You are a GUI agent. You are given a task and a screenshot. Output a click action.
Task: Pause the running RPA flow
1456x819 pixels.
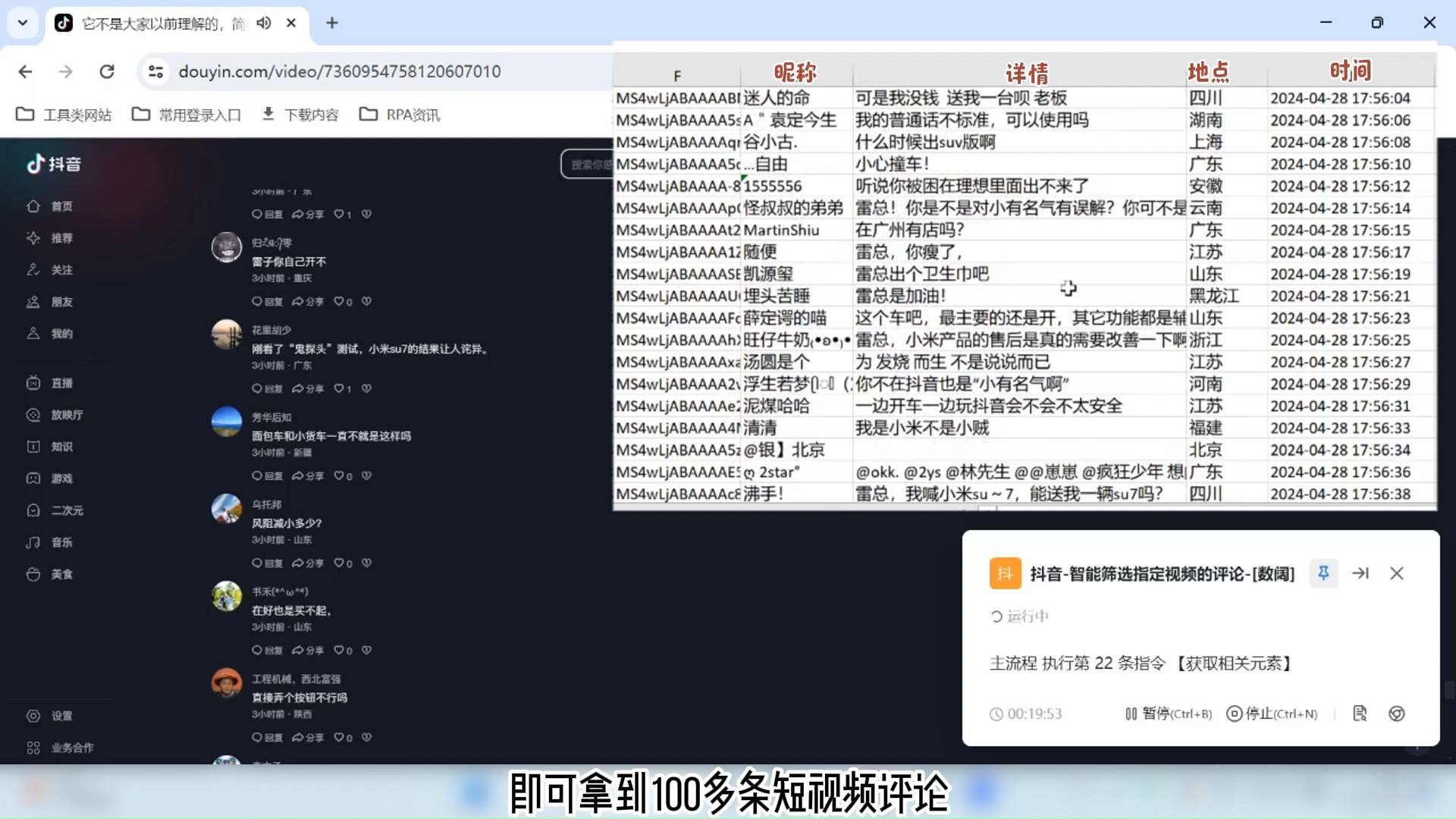pyautogui.click(x=1169, y=714)
